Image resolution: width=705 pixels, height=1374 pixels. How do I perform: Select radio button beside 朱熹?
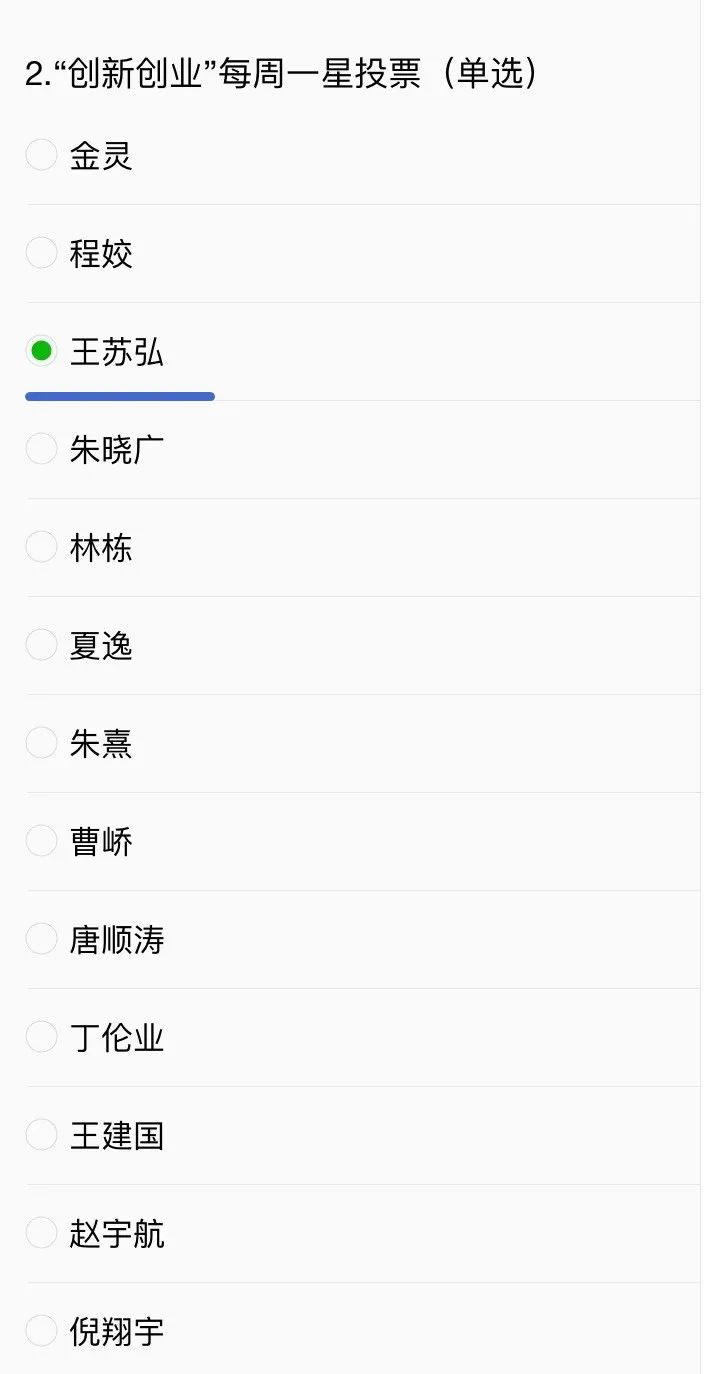[x=41, y=743]
